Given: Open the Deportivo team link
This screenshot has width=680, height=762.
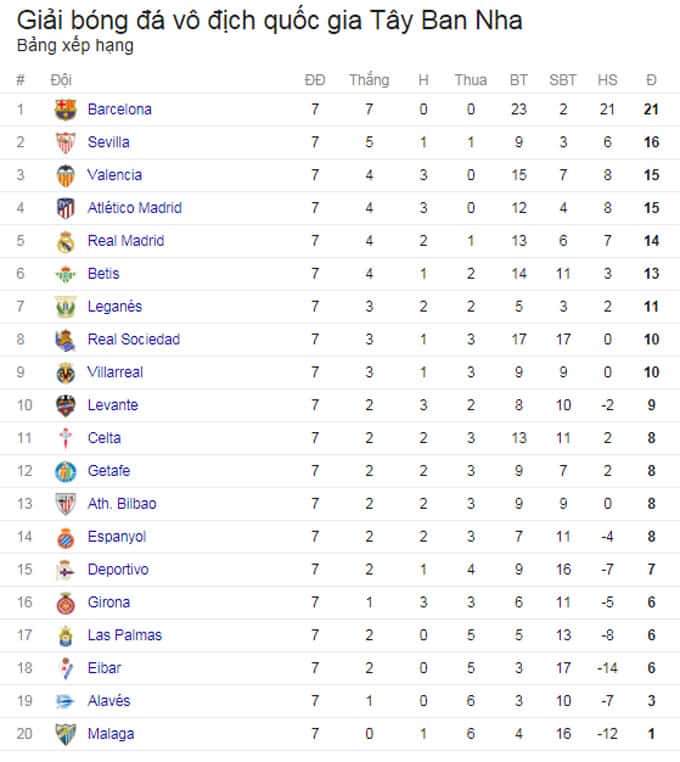Looking at the screenshot, I should (x=118, y=570).
